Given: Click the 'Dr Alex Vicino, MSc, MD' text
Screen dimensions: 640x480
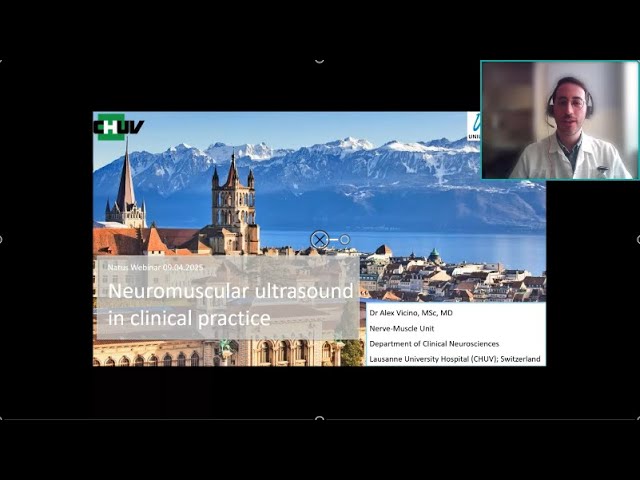Looking at the screenshot, I should tap(411, 313).
